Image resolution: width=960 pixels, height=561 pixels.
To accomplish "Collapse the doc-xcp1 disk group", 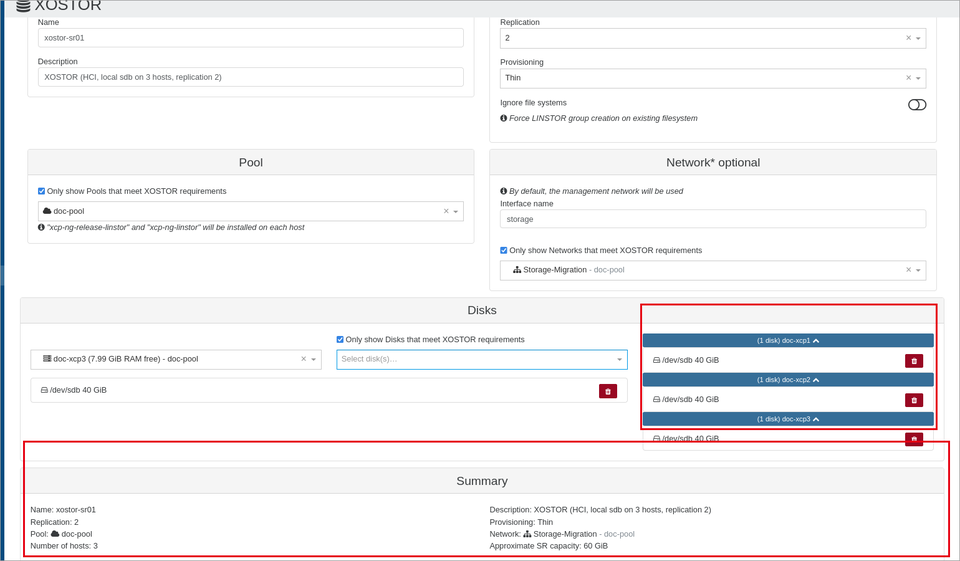I will click(788, 341).
